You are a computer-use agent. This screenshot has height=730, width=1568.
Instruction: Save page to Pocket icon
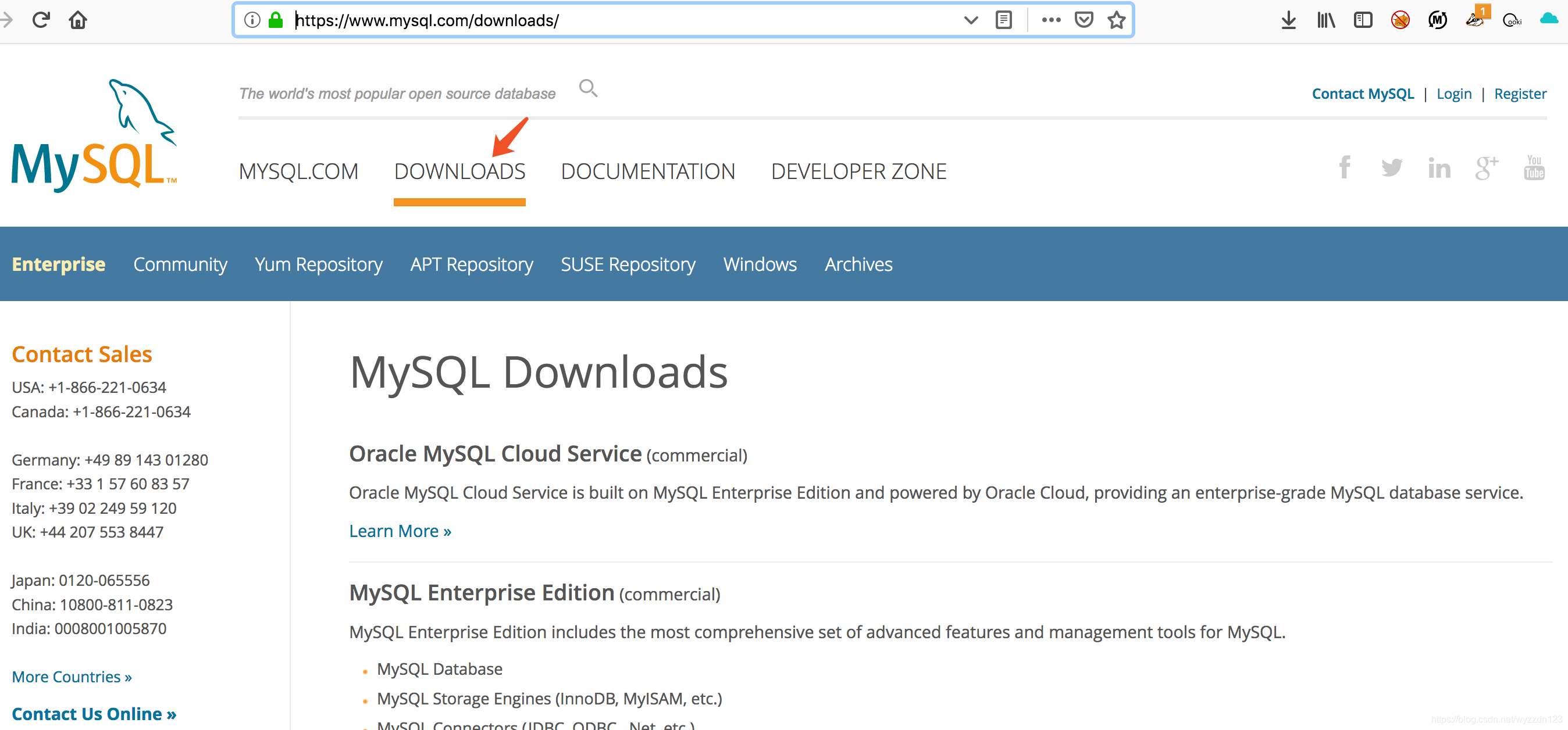click(x=1084, y=20)
